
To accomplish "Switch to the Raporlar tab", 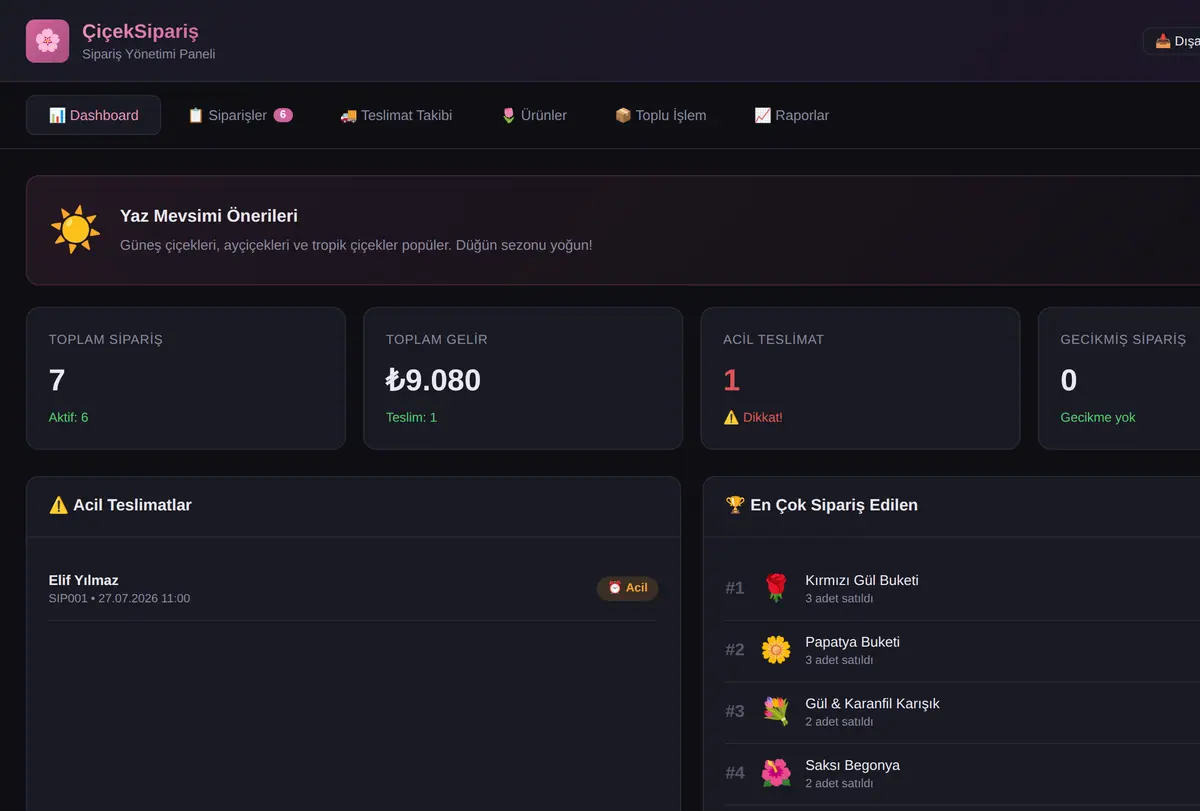I will click(791, 115).
